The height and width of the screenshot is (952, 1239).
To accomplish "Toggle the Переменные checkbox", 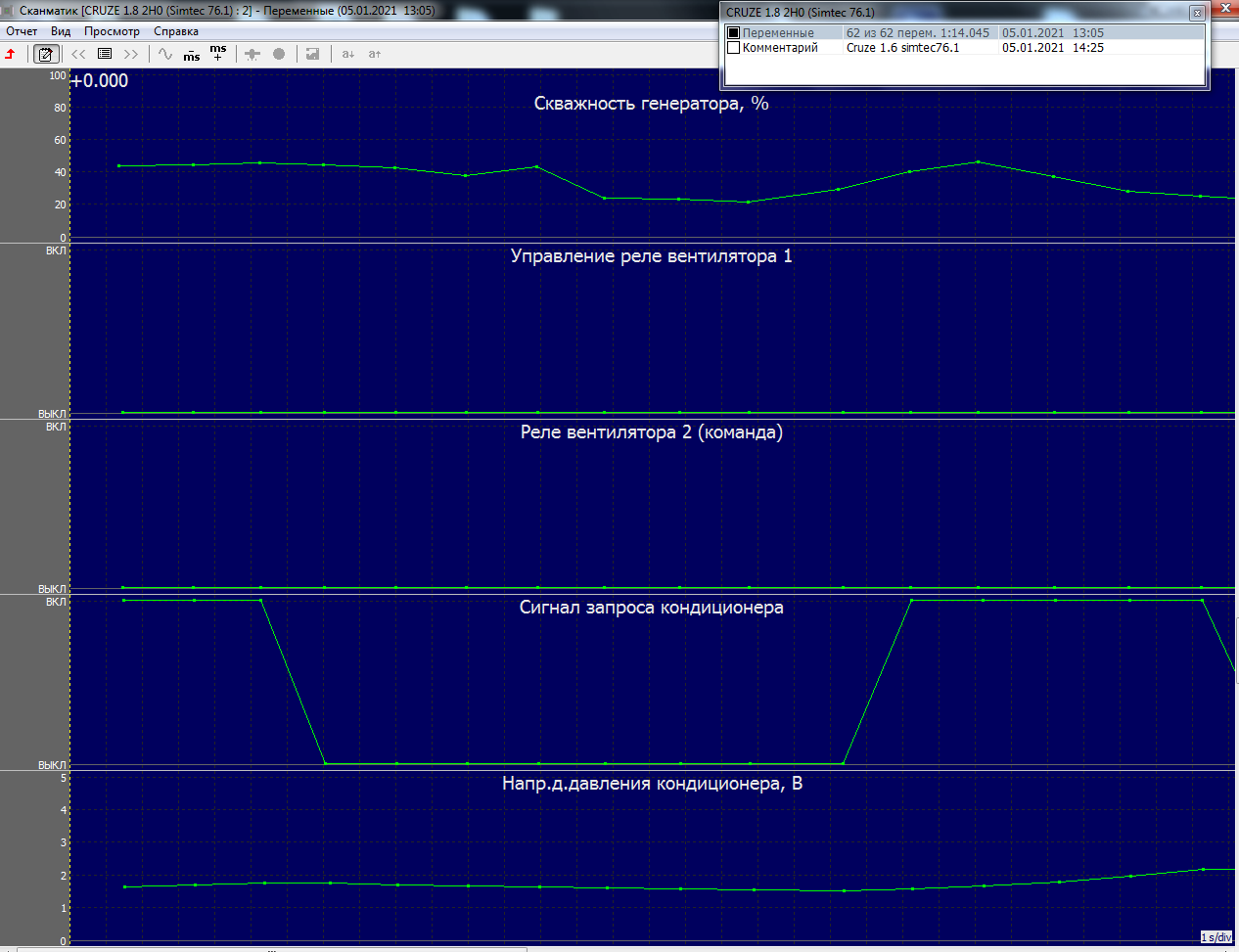I will 733,32.
